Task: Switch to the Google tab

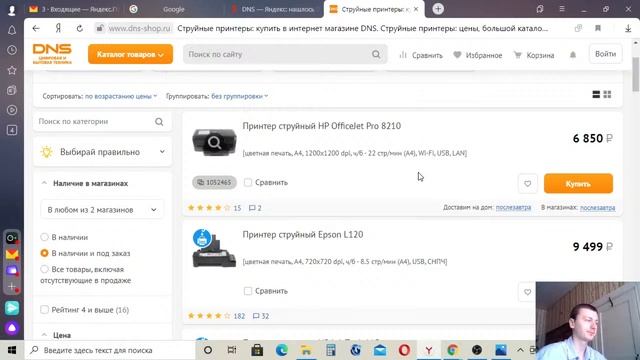Action: pos(173,9)
